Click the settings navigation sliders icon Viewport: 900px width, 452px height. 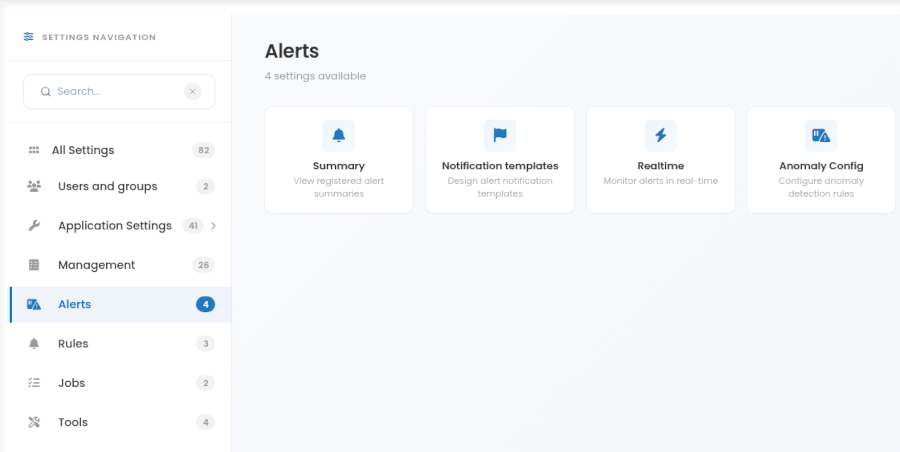(28, 37)
